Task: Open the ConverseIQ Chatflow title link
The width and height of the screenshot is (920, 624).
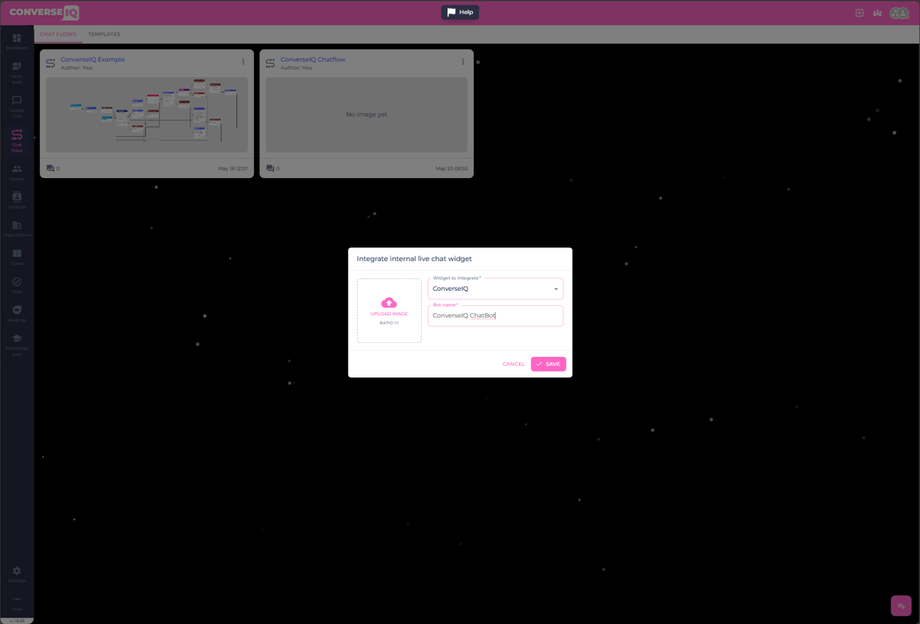Action: [x=313, y=59]
